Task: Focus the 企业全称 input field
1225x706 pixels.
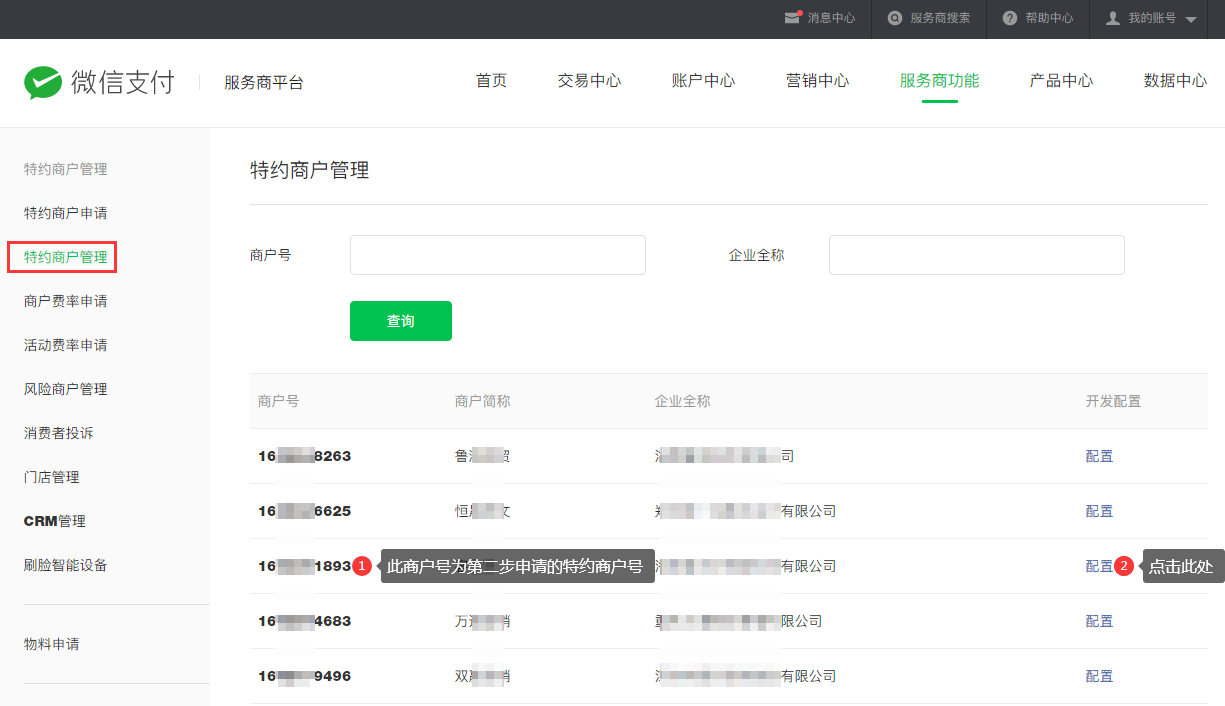Action: coord(977,255)
